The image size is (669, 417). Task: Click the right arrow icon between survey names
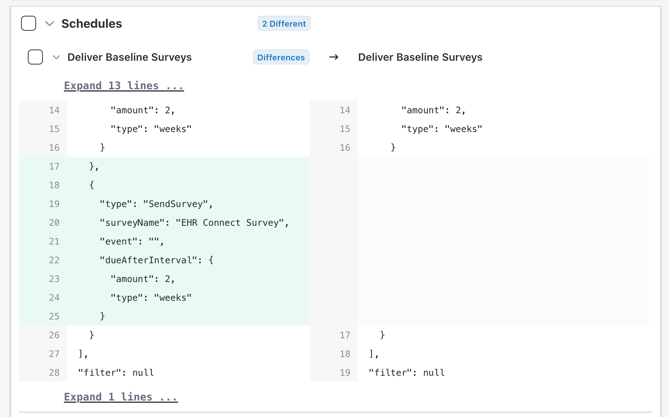pos(334,57)
